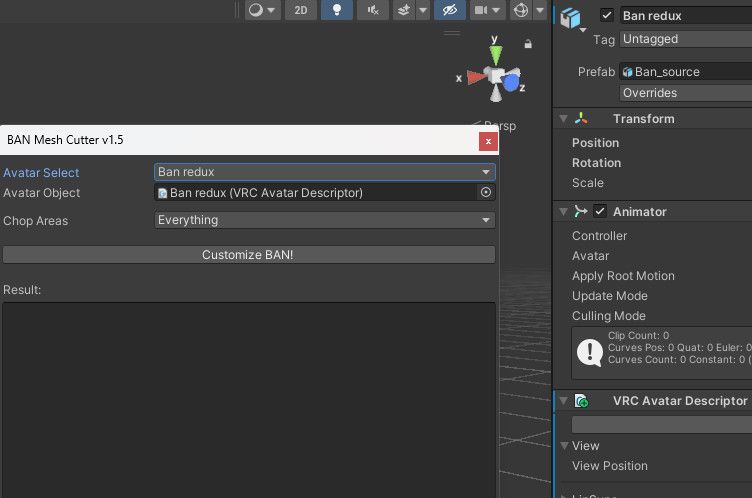Click the red X axis cone on gizmo
The image size is (752, 498).
coord(477,77)
